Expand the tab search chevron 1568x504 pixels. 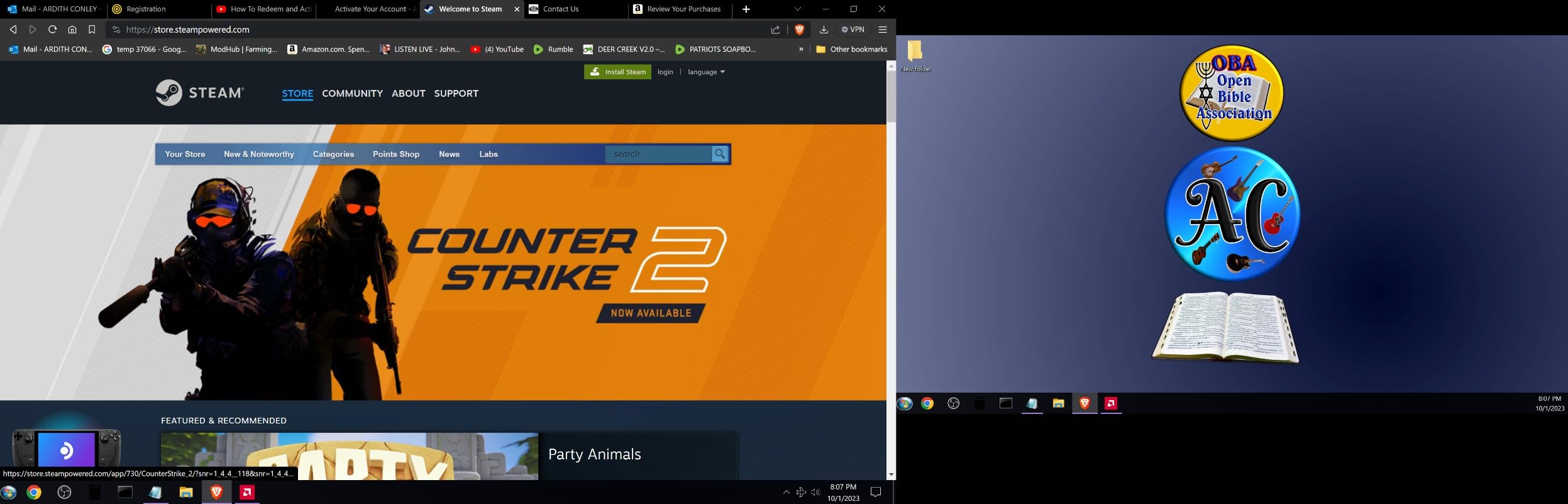click(798, 9)
